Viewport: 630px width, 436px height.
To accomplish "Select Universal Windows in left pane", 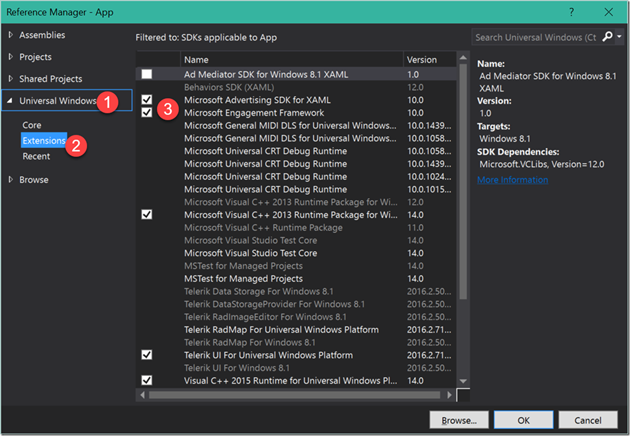I will click(58, 100).
